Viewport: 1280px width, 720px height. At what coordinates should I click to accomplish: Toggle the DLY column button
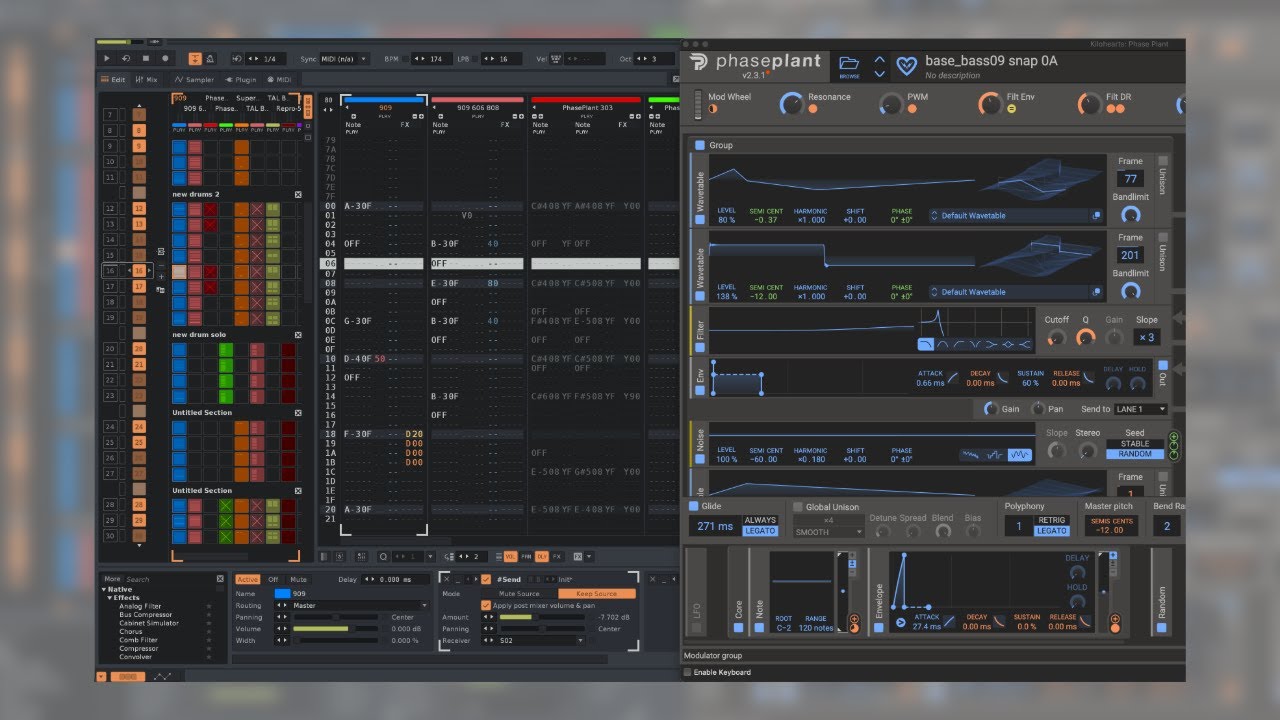click(x=541, y=556)
